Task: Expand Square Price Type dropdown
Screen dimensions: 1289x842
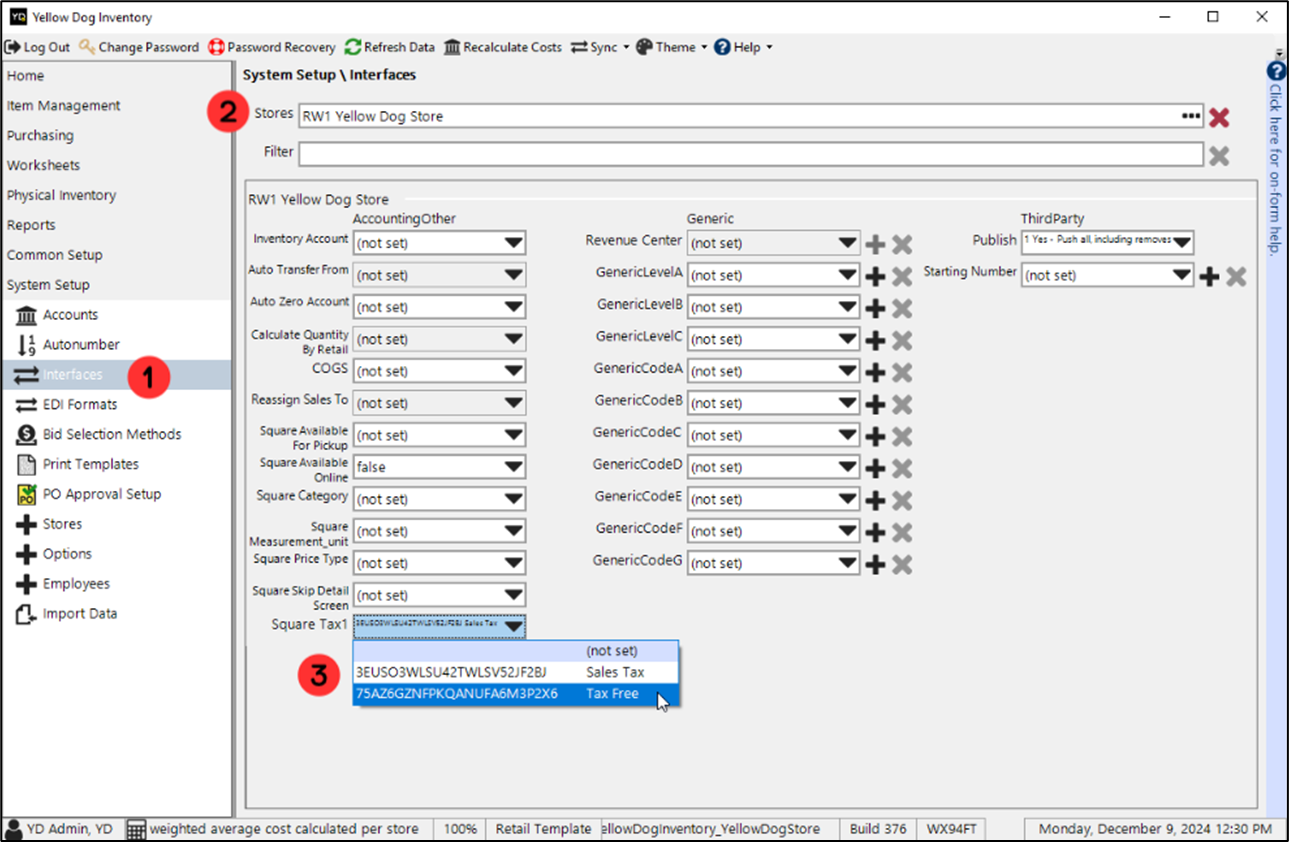Action: [514, 563]
